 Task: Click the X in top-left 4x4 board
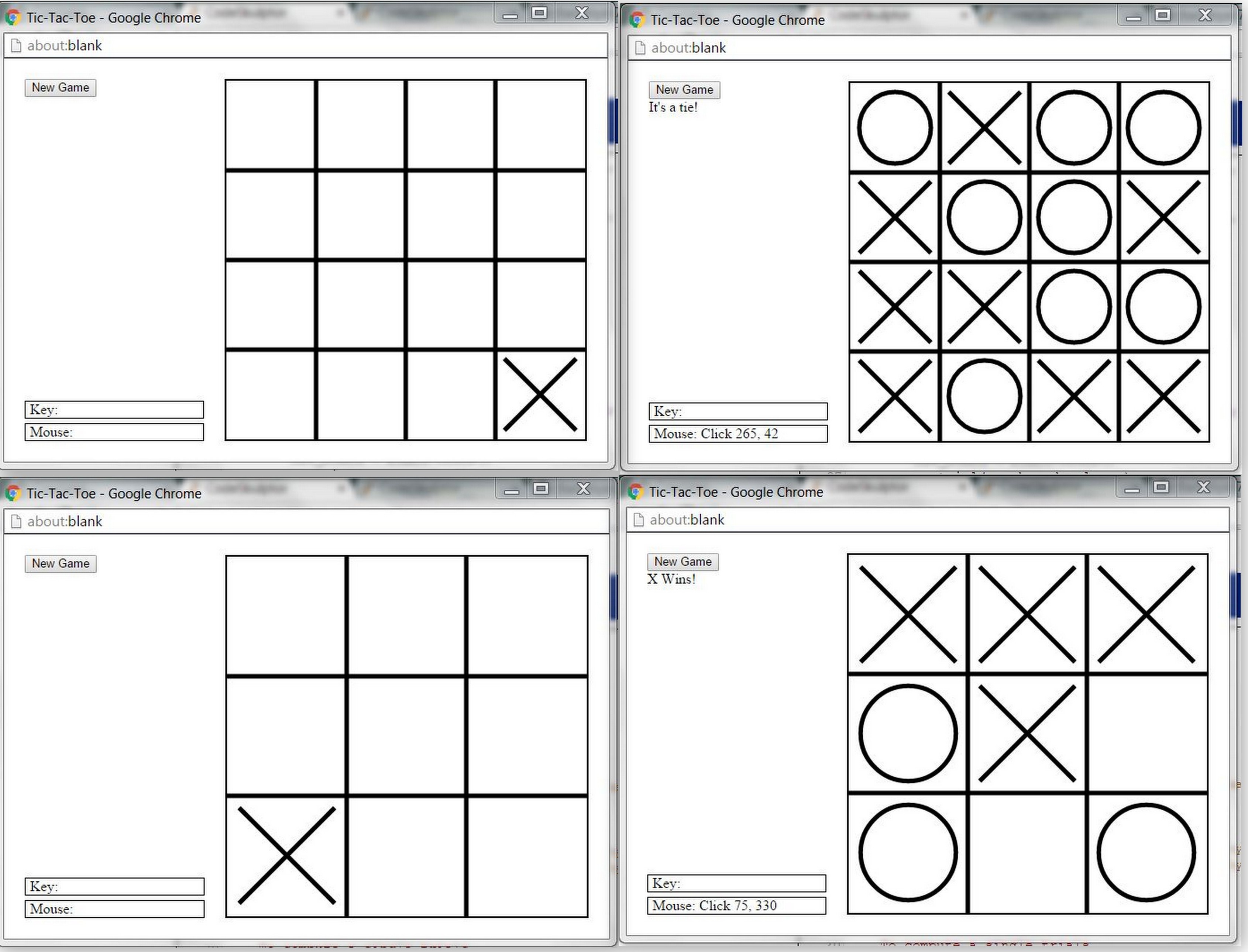540,394
